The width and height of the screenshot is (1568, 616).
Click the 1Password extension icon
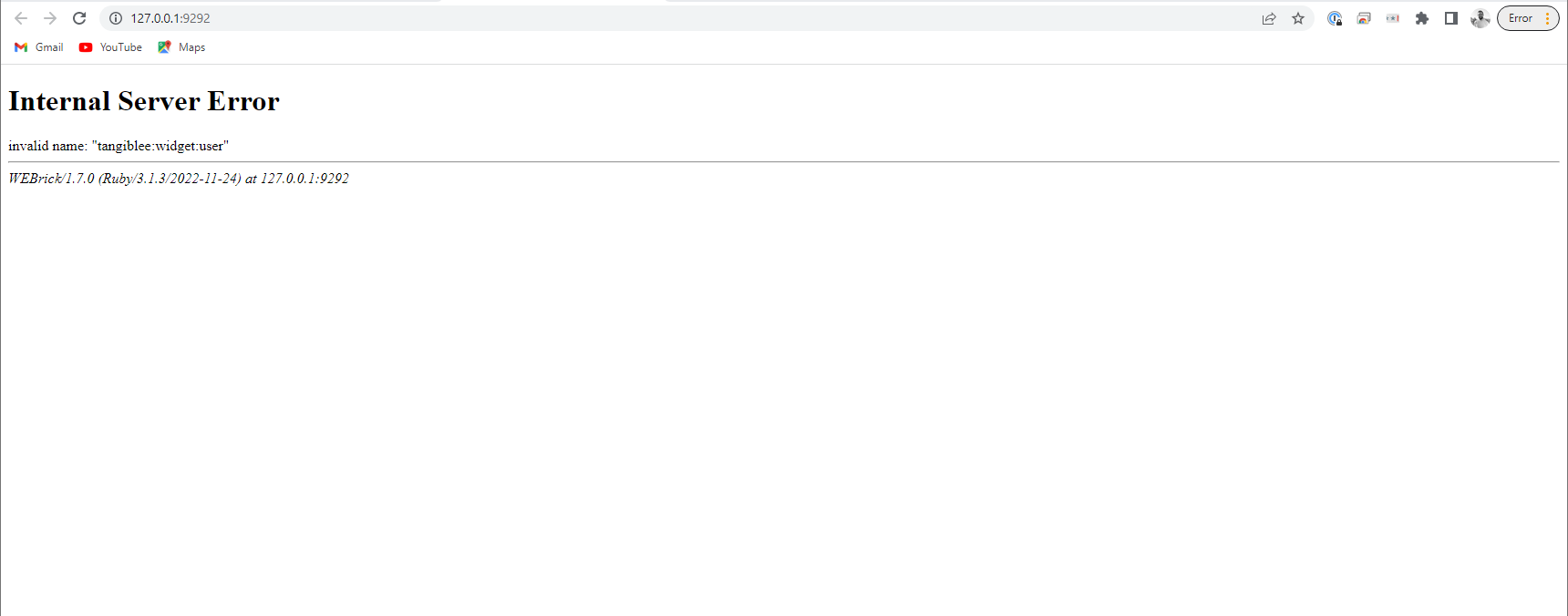click(1335, 17)
